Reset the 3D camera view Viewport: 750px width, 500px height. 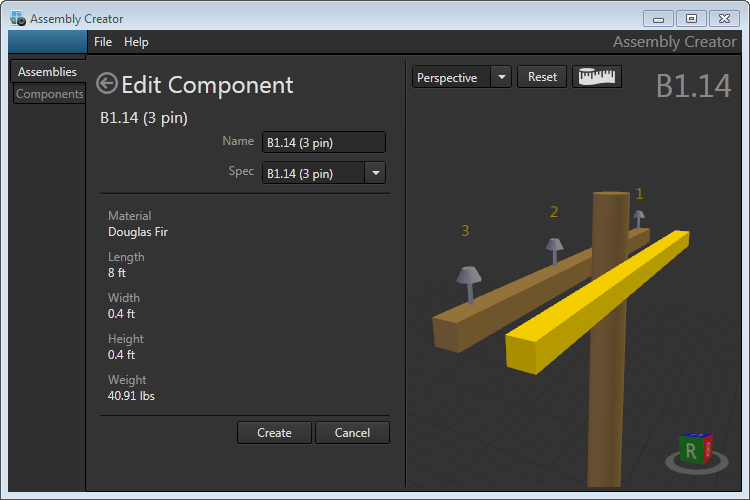(542, 77)
